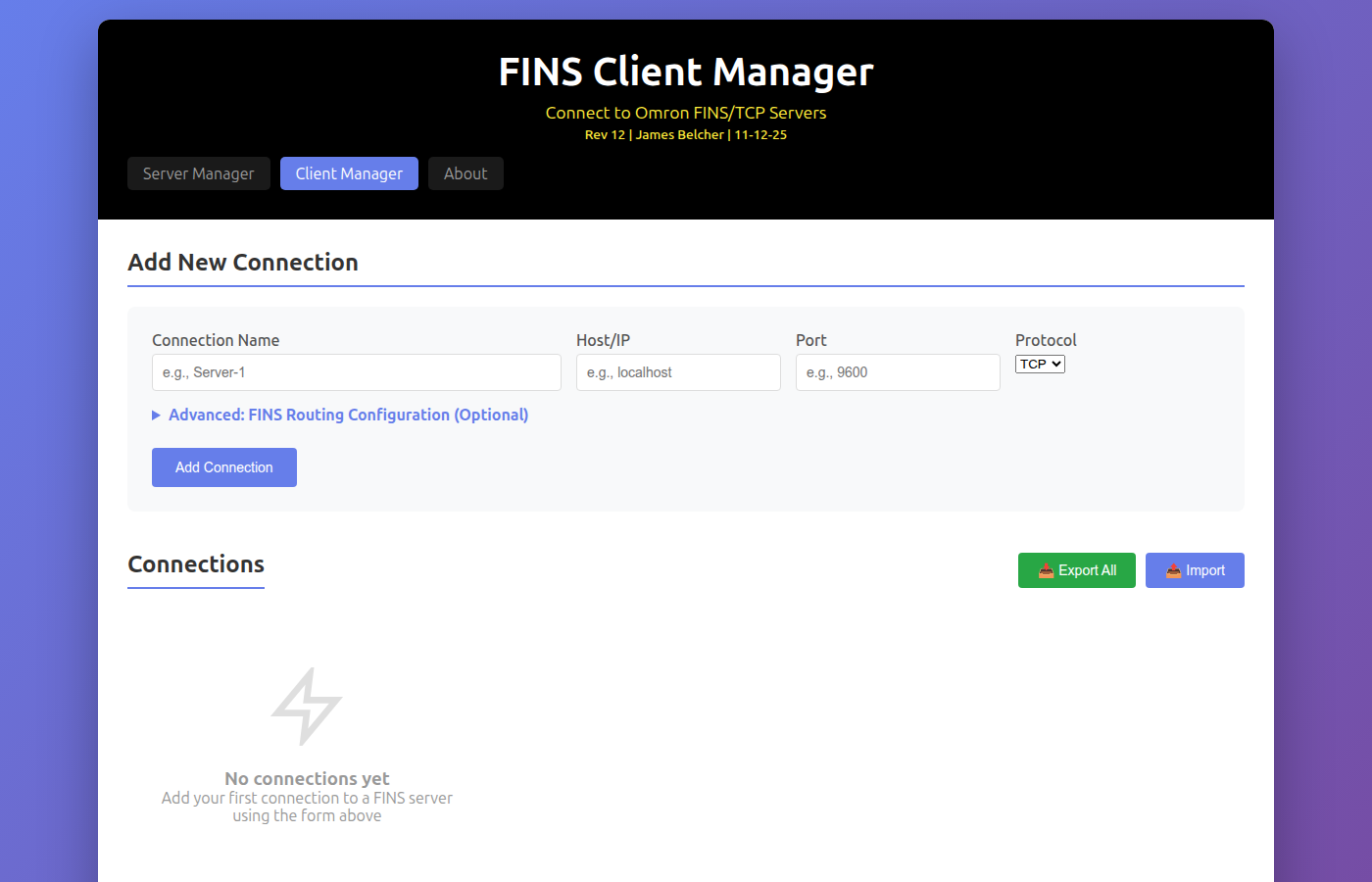Click the 'Add New Connection' heading

click(x=243, y=263)
